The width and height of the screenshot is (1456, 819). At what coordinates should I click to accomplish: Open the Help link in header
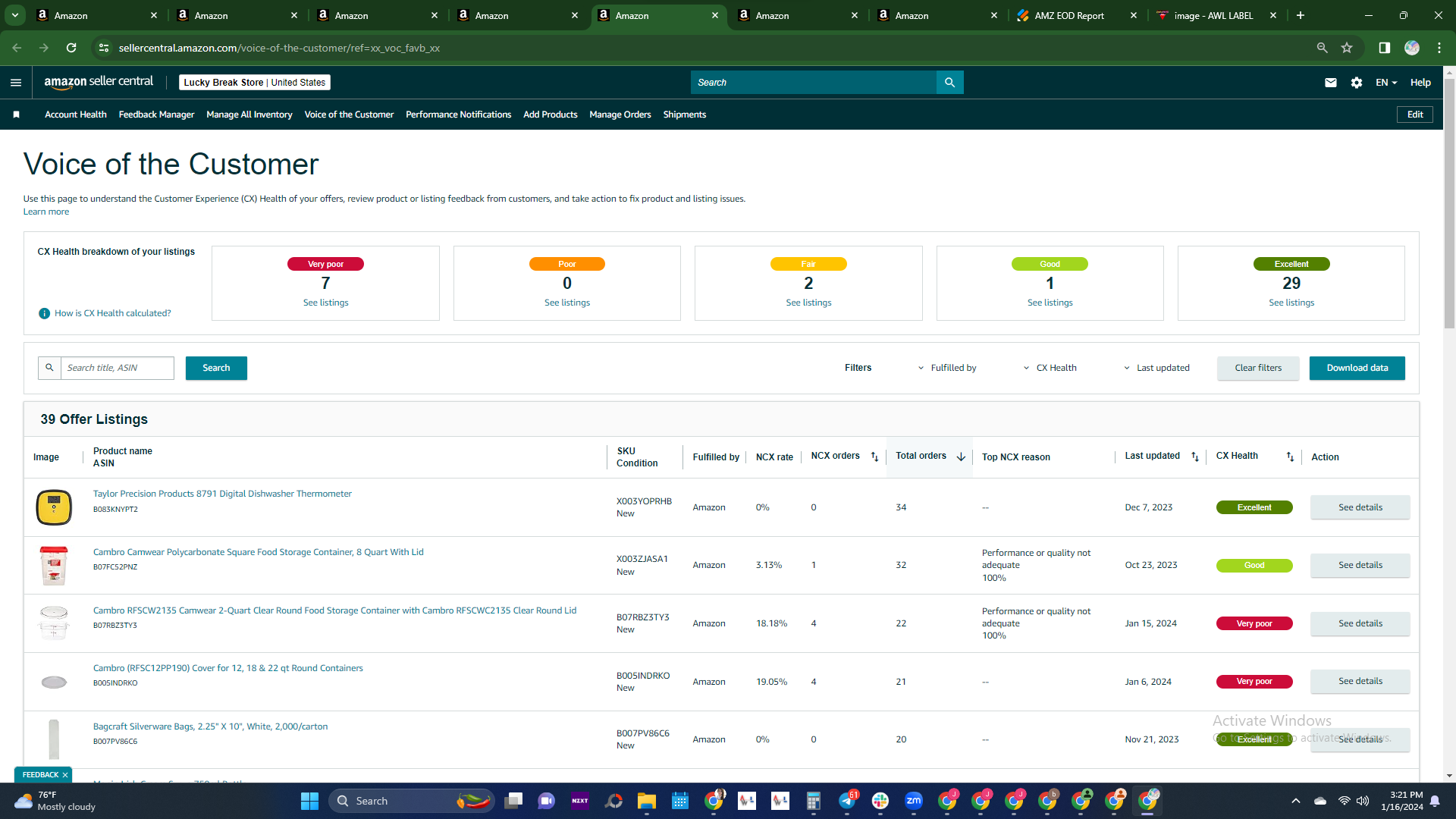click(x=1420, y=83)
